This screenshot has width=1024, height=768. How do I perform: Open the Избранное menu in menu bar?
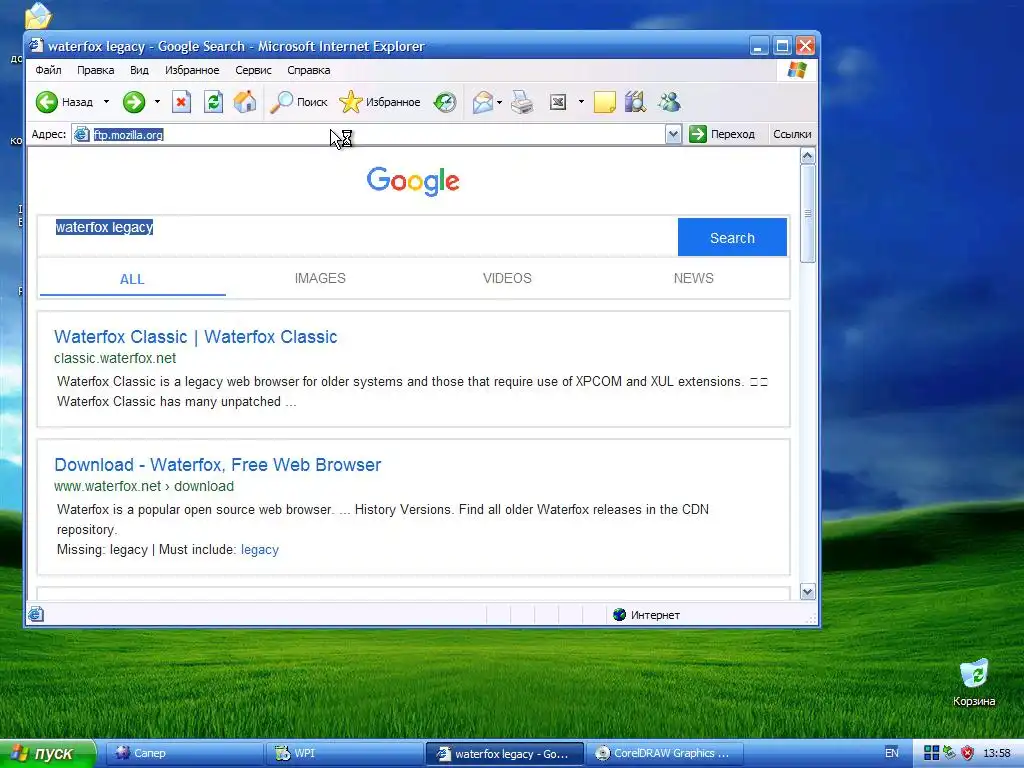(x=192, y=70)
